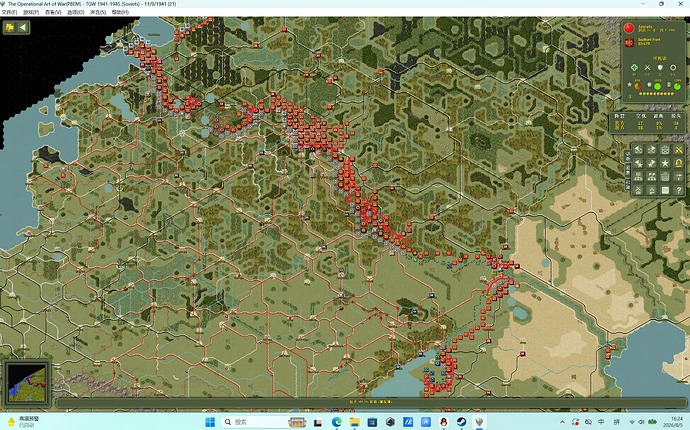Click the third icon in toolbar top row

pyautogui.click(x=665, y=150)
